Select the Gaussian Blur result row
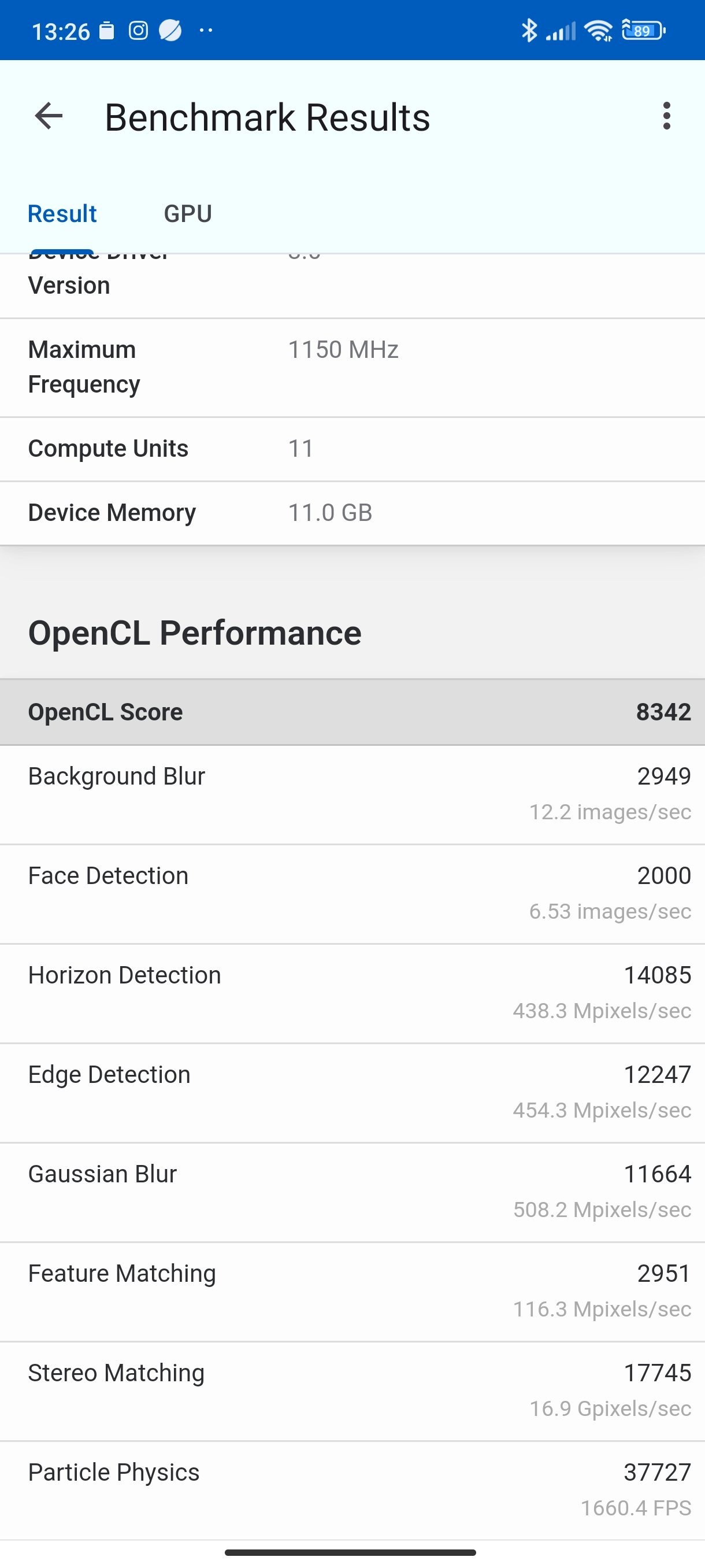Image resolution: width=705 pixels, height=1568 pixels. point(353,1191)
